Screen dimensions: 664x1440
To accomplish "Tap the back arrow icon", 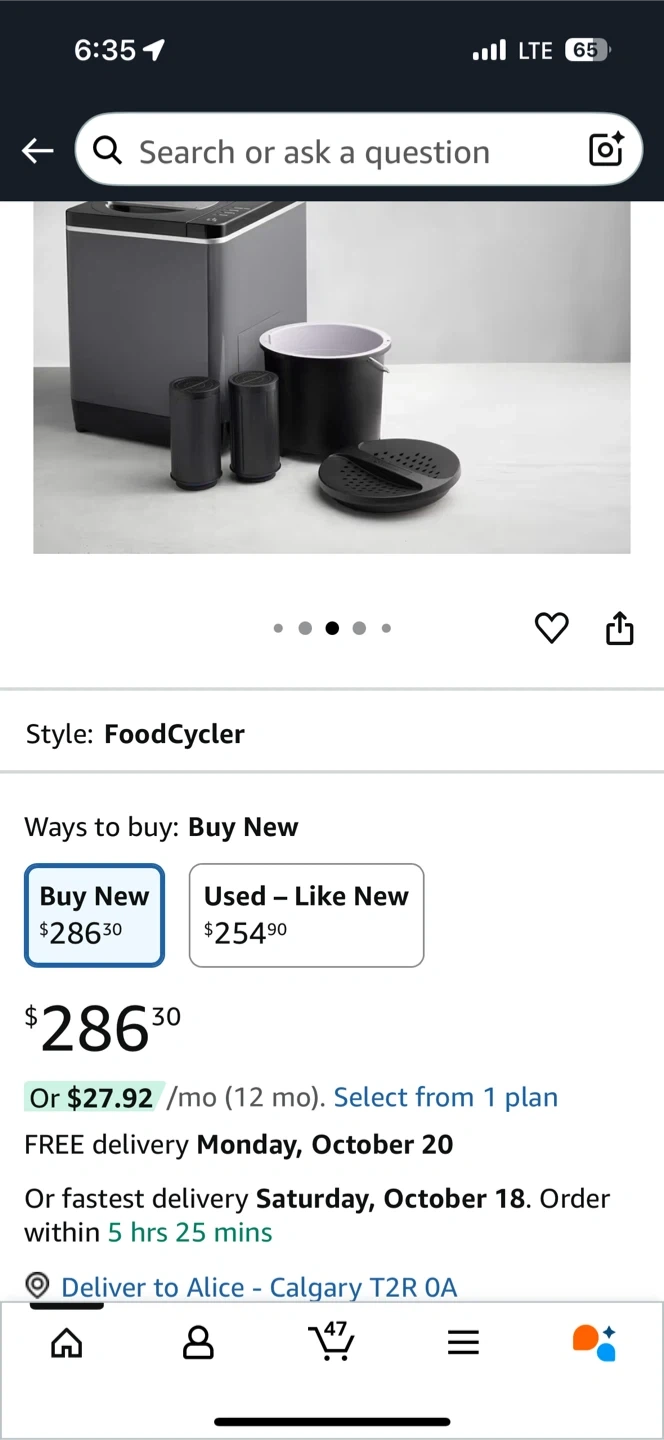I will (38, 151).
